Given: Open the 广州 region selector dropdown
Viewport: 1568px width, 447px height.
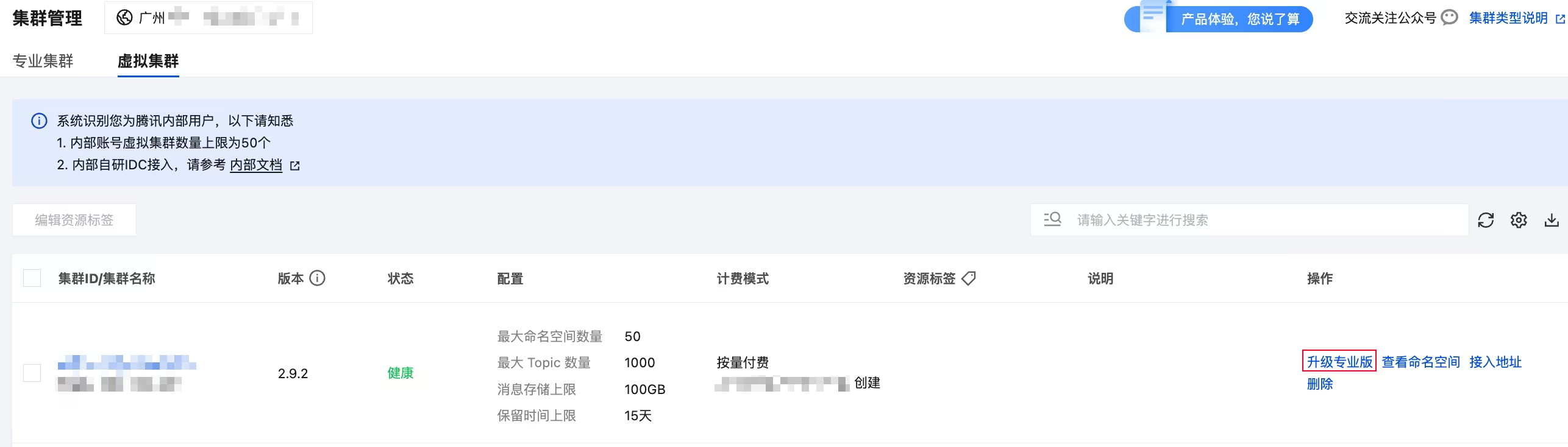Looking at the screenshot, I should [x=208, y=18].
